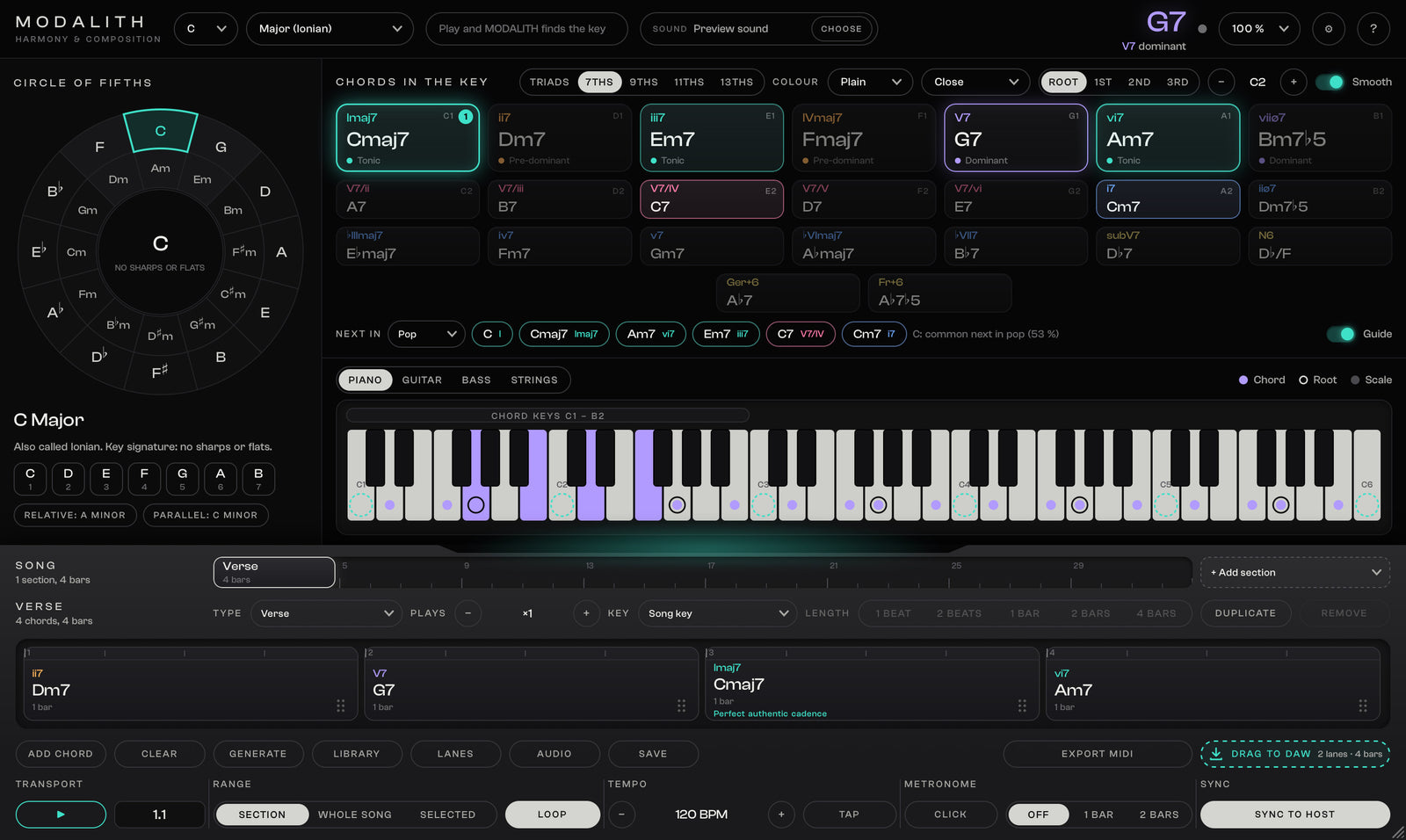1406x840 pixels.
Task: Select the Root keyboard highlight option
Action: click(1317, 380)
